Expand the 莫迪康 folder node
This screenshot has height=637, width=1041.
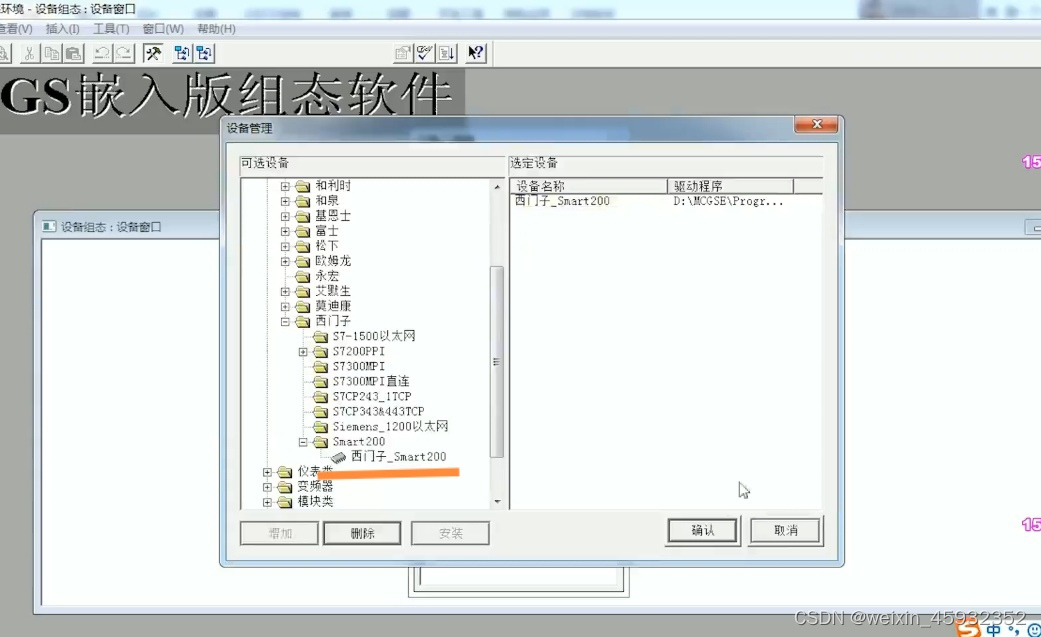(x=285, y=307)
